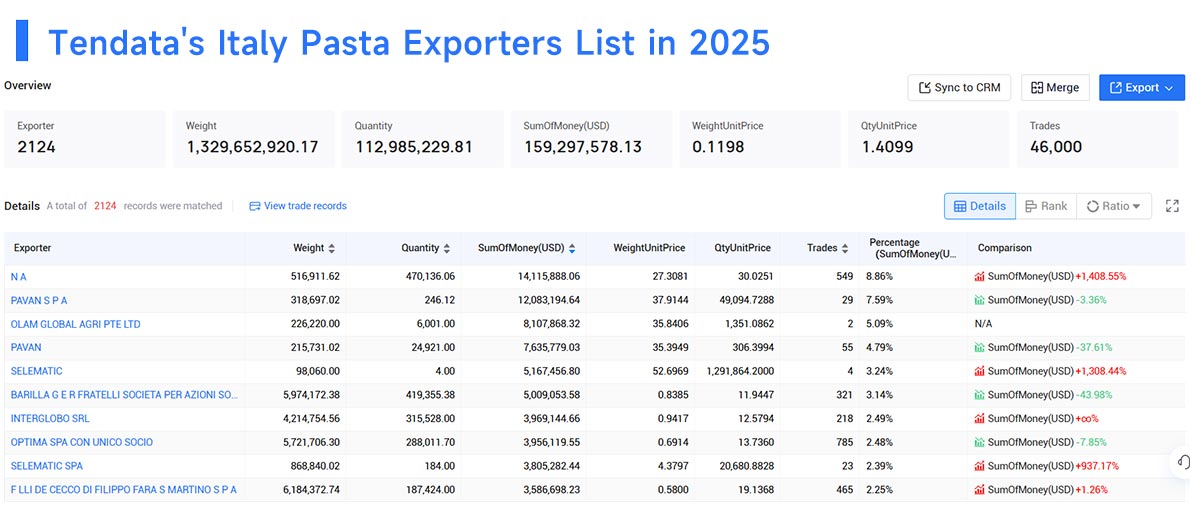
Task: Click the Exporter overview card showing 2124
Action: 84,139
